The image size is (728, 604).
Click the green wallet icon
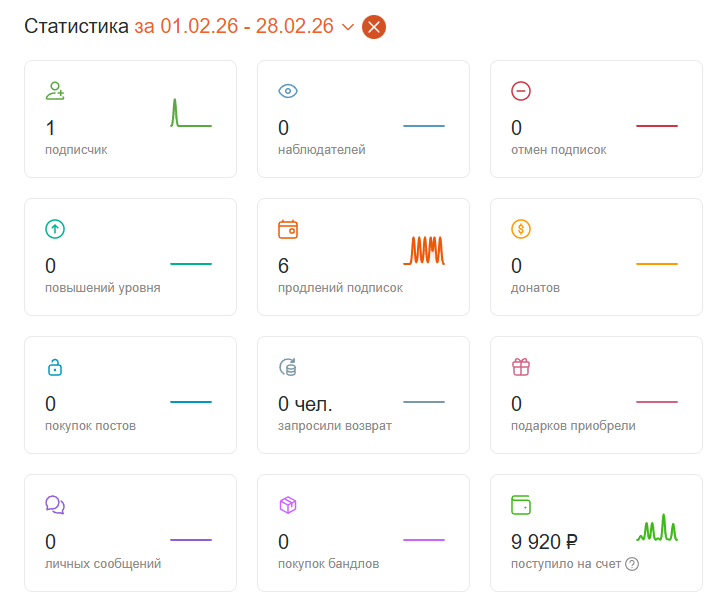[x=521, y=505]
